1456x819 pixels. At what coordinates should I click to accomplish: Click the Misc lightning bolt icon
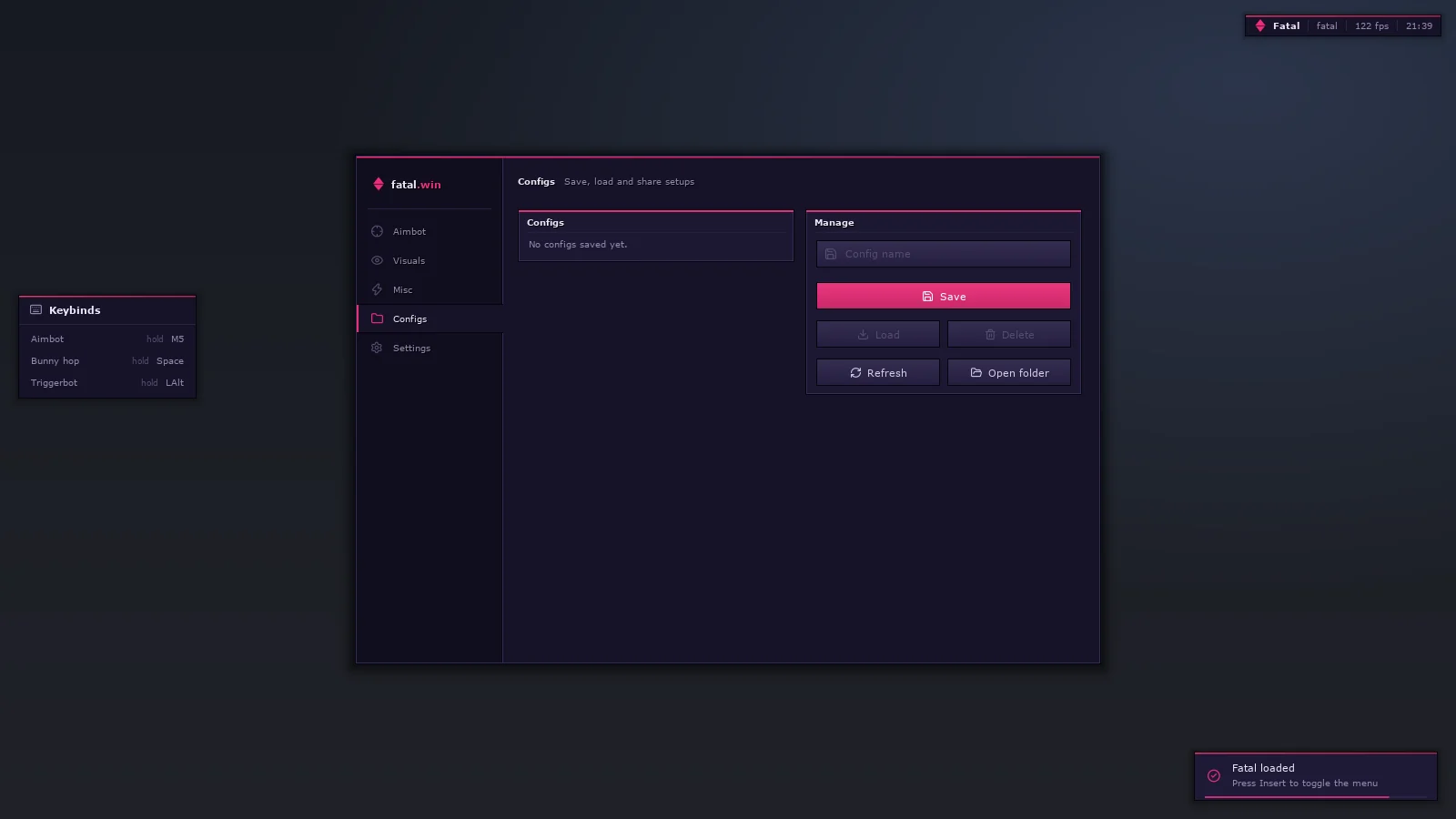pos(377,289)
